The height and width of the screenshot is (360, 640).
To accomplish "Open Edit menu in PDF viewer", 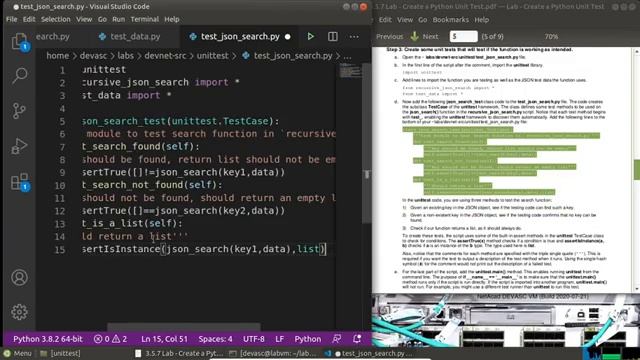I will coord(384,20).
